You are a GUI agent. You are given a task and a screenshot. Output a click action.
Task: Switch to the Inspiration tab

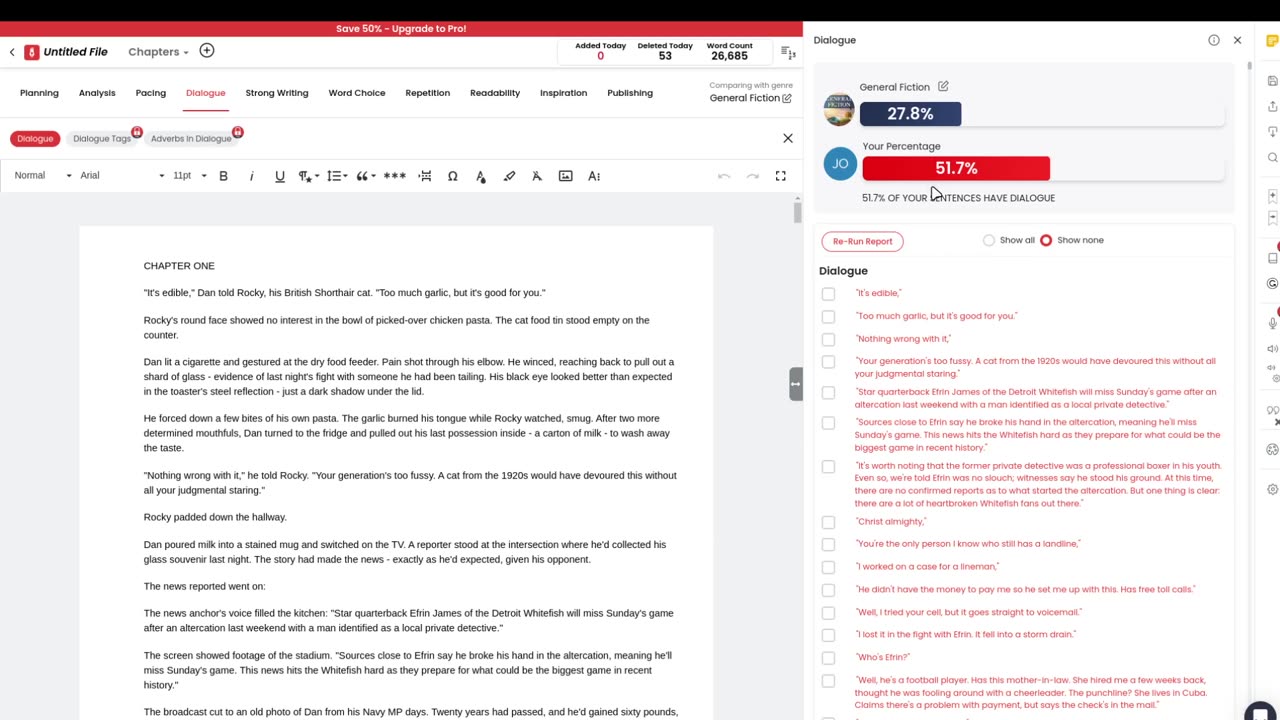[564, 93]
